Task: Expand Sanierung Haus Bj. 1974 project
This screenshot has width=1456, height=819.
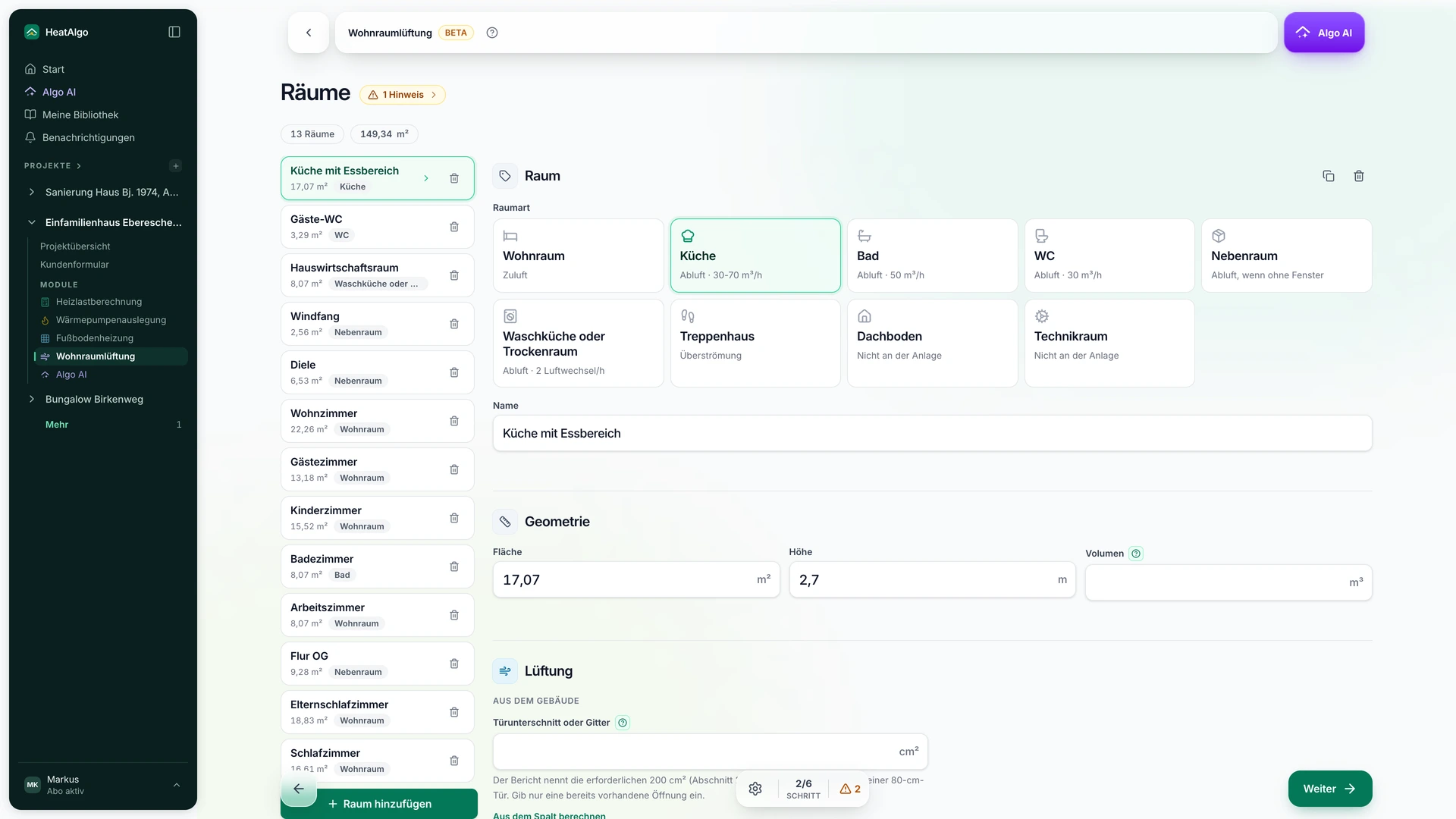Action: (x=31, y=192)
